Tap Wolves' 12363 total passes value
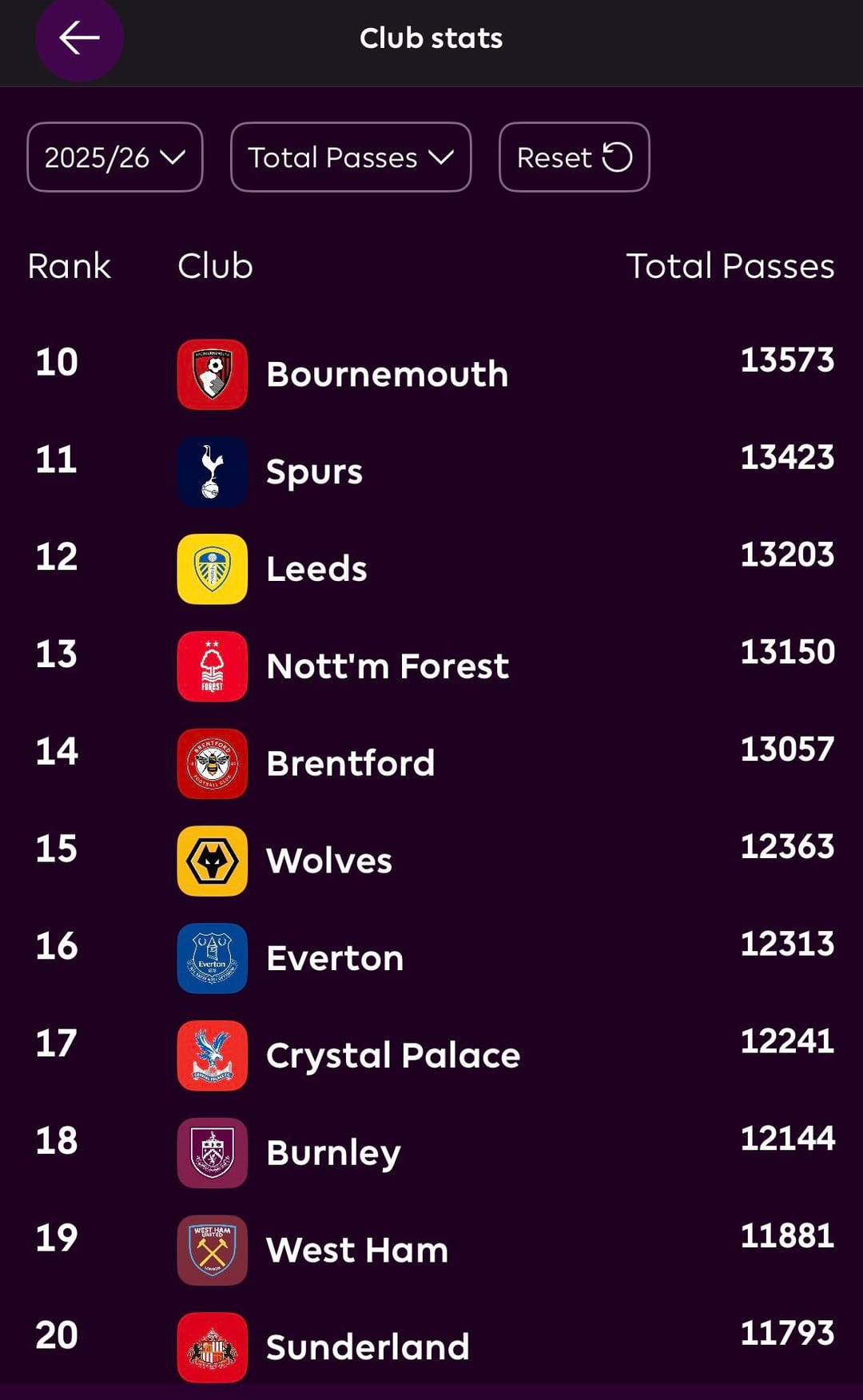The height and width of the screenshot is (1400, 863). 787,847
